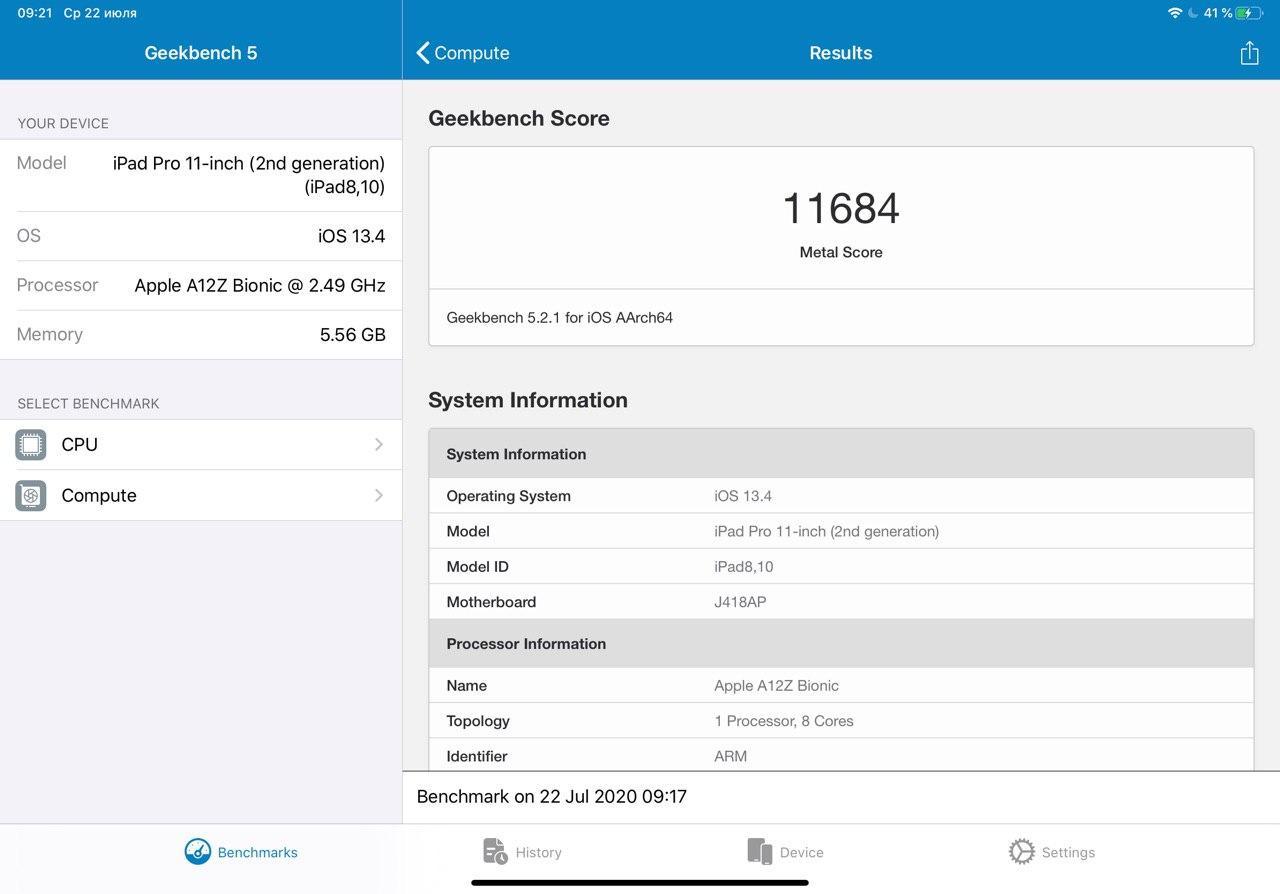
Task: Select the Operating System iOS 13.4 row
Action: 841,496
